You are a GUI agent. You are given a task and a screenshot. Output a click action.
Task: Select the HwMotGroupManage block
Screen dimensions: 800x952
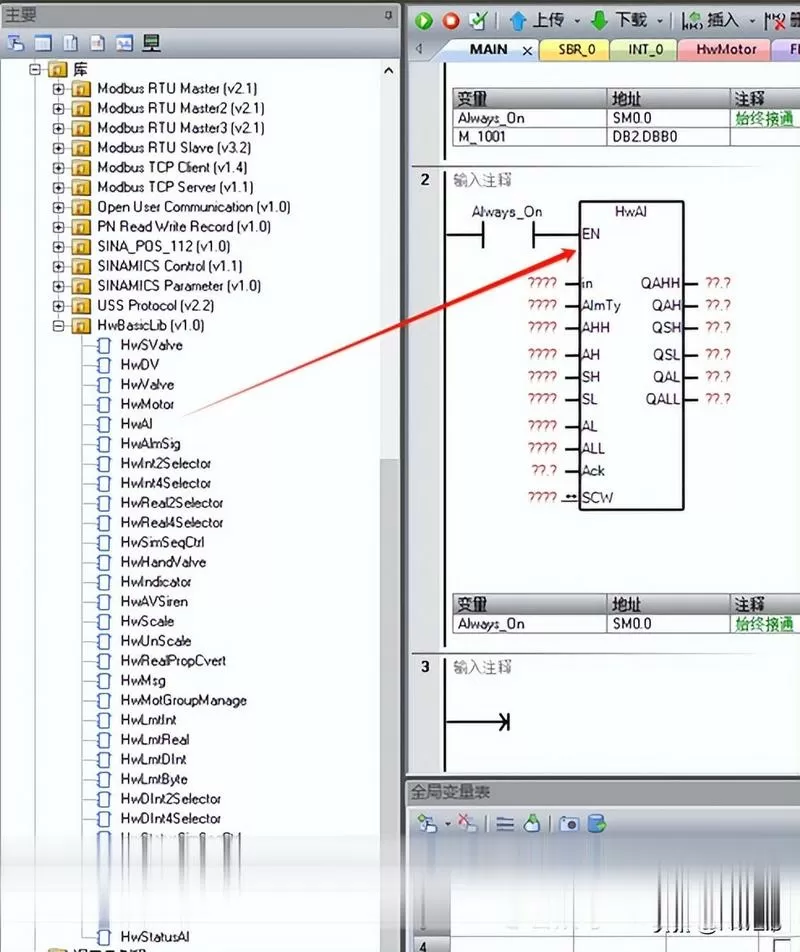[183, 700]
